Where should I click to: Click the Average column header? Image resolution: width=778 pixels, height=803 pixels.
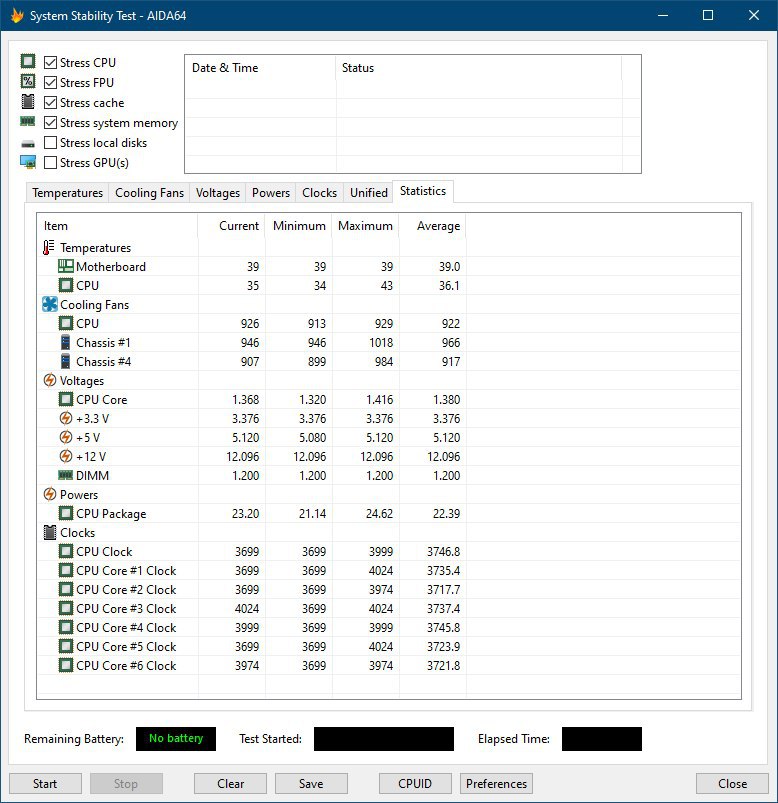click(x=433, y=226)
